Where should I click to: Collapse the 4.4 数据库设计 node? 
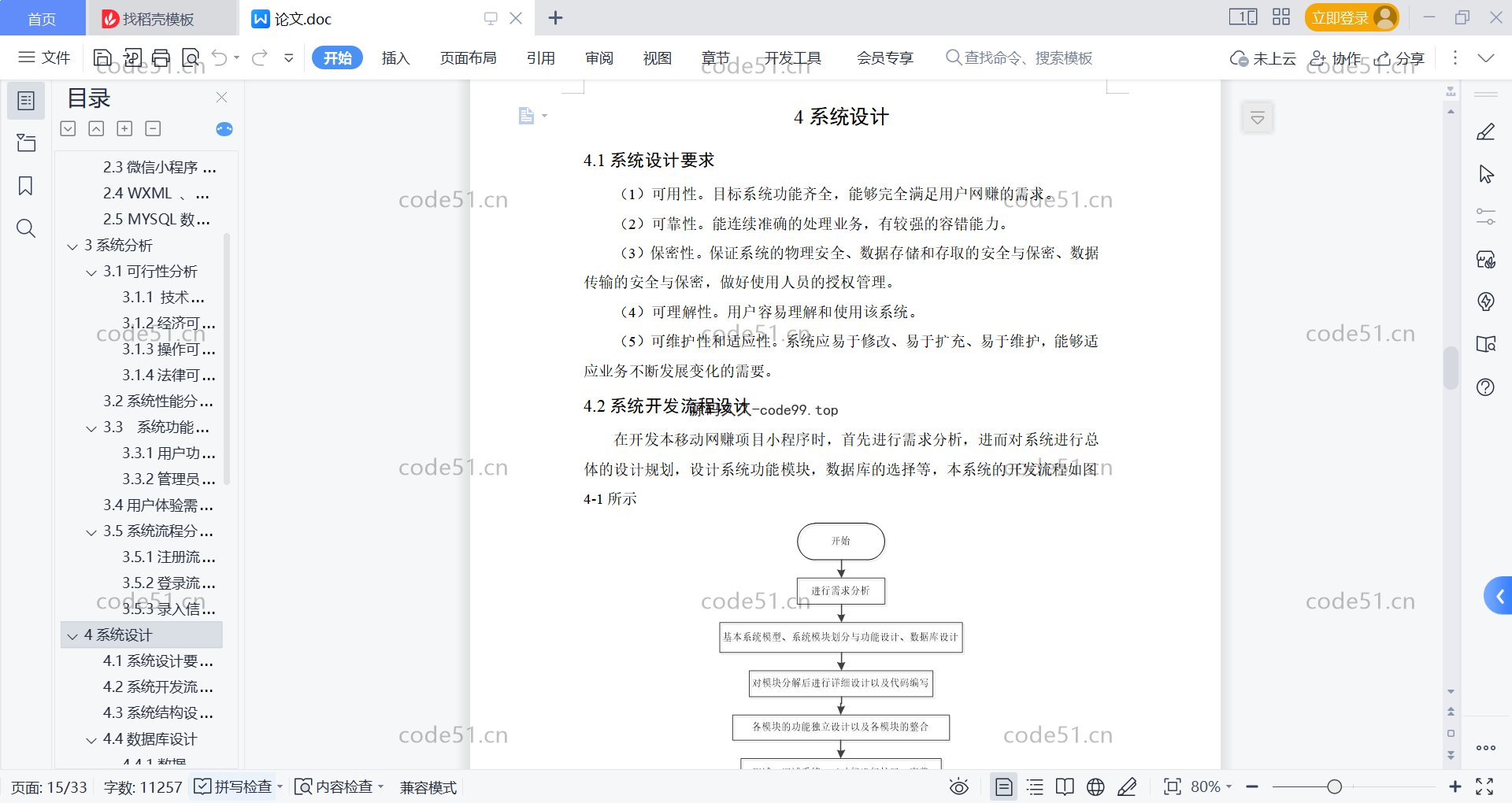pos(91,740)
